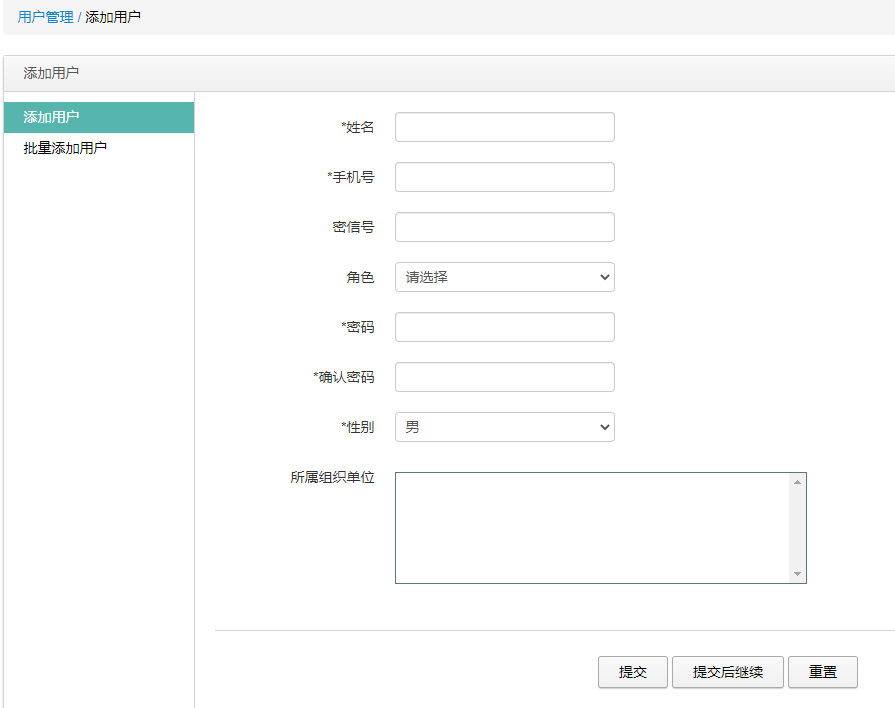The height and width of the screenshot is (708, 895).
Task: Click the 密信号 input field
Action: point(504,227)
